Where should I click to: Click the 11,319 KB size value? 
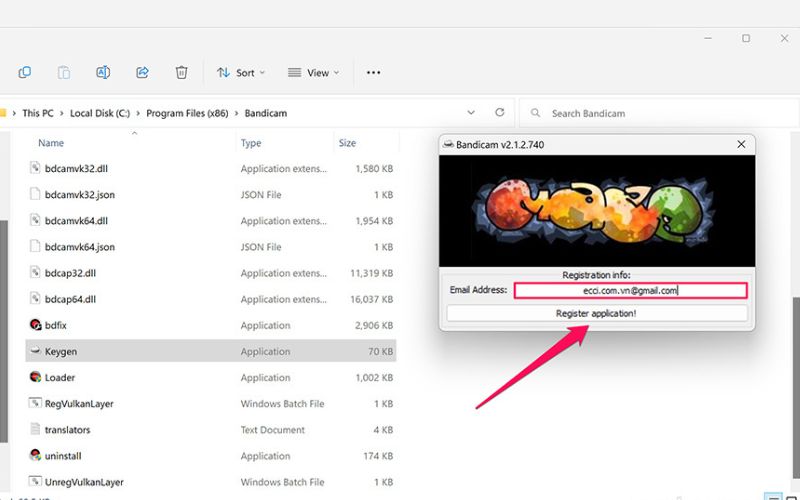pos(371,273)
